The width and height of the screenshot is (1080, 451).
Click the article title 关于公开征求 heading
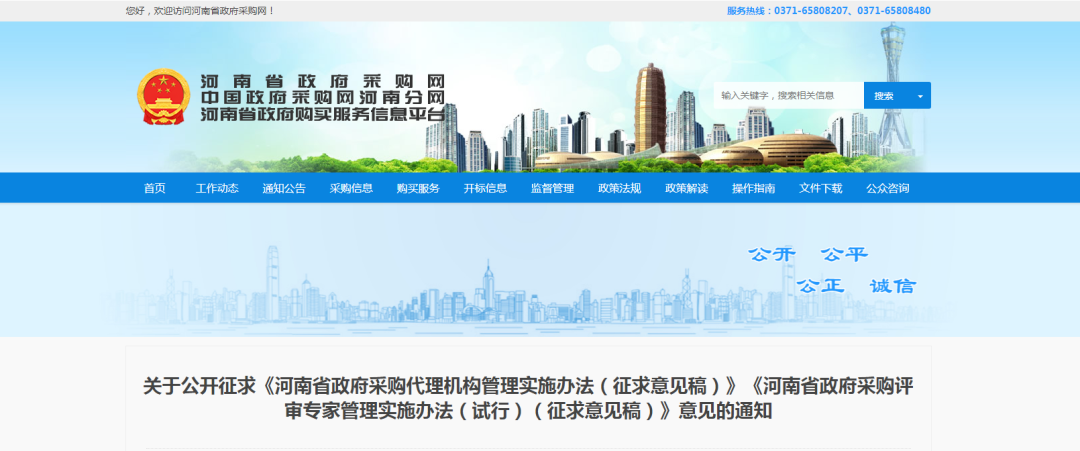528,398
